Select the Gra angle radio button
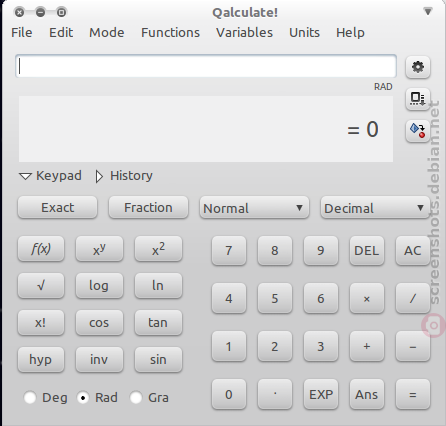This screenshot has height=426, width=446. [x=136, y=397]
